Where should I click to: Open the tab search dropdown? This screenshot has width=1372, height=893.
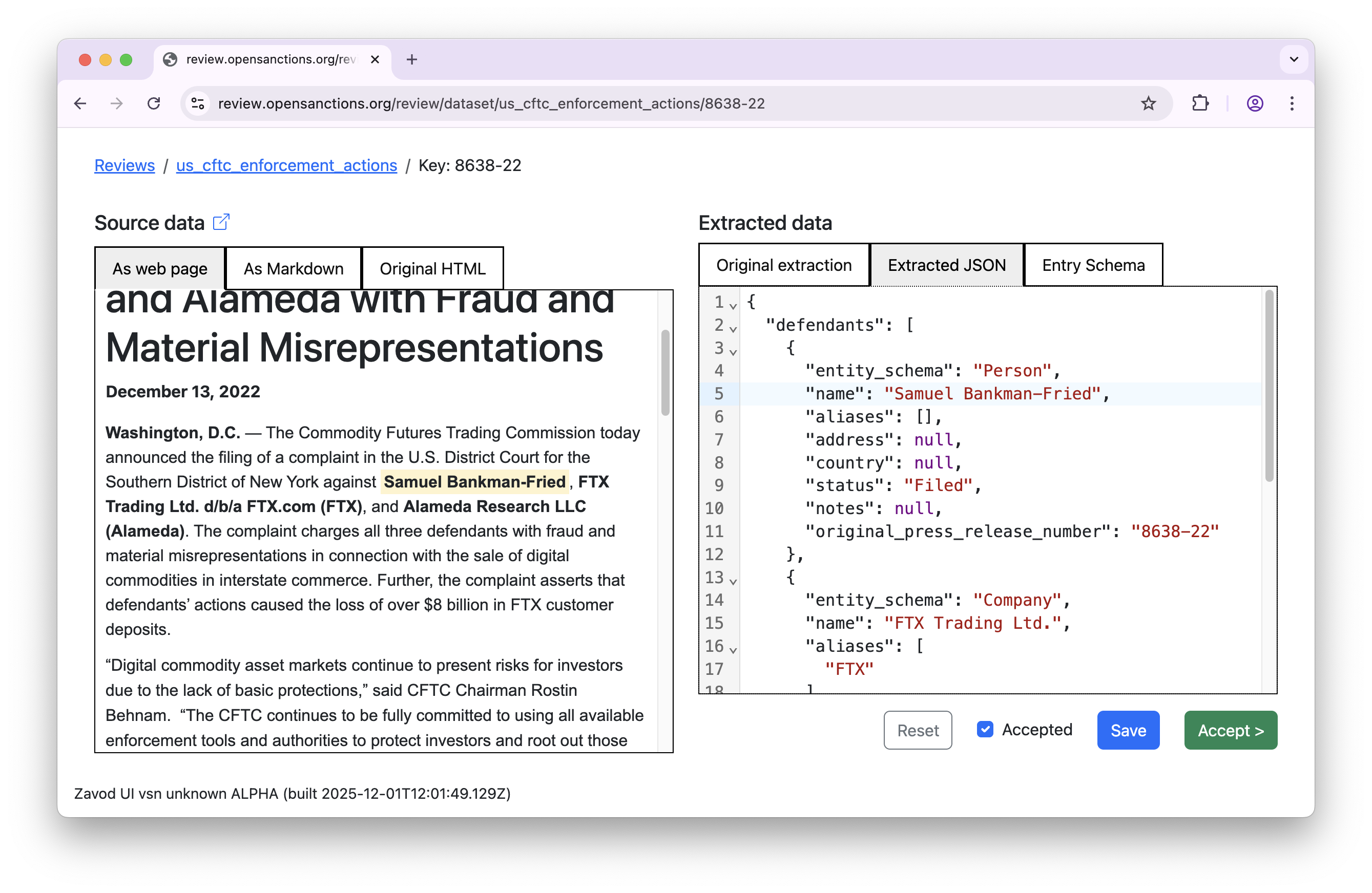point(1294,59)
